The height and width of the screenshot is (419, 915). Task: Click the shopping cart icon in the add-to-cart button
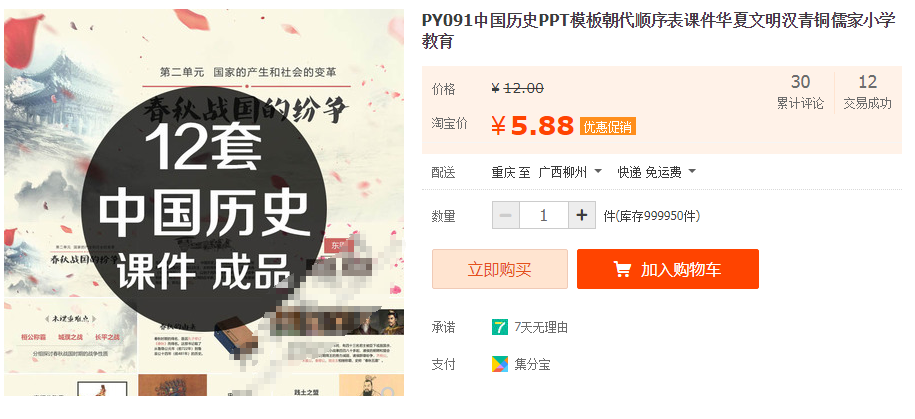pos(622,269)
